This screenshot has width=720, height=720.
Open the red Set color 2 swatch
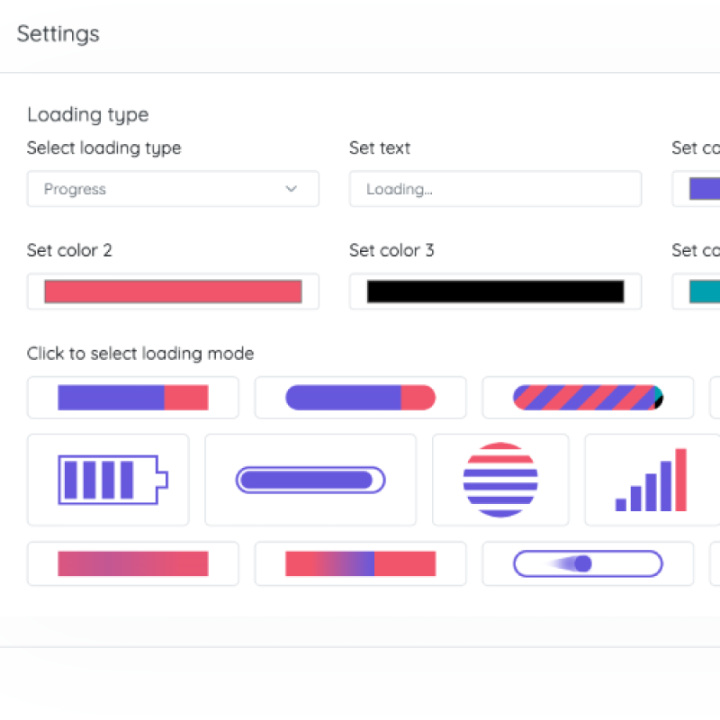173,292
